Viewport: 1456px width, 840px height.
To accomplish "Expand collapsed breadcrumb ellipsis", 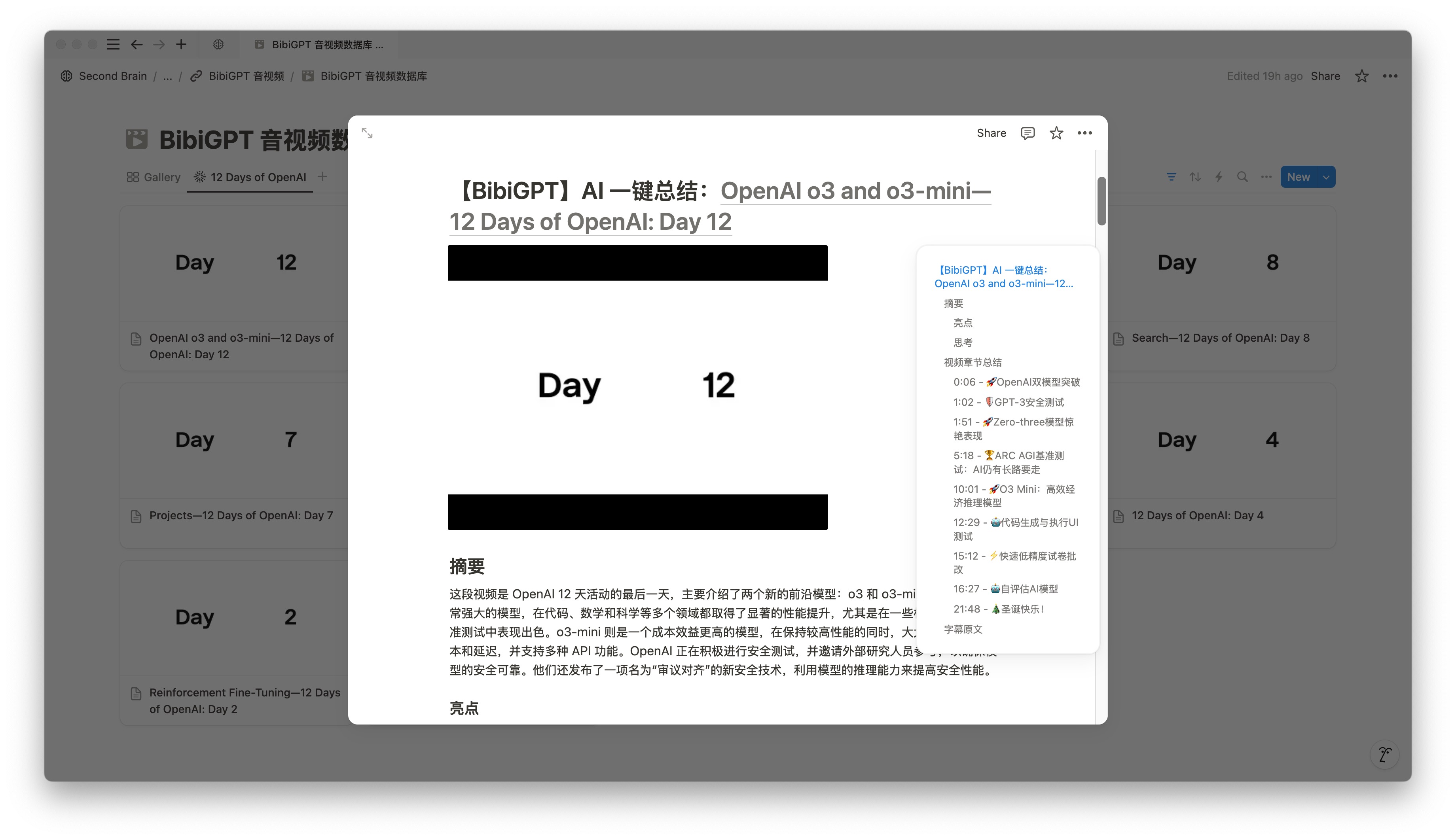I will pyautogui.click(x=167, y=76).
